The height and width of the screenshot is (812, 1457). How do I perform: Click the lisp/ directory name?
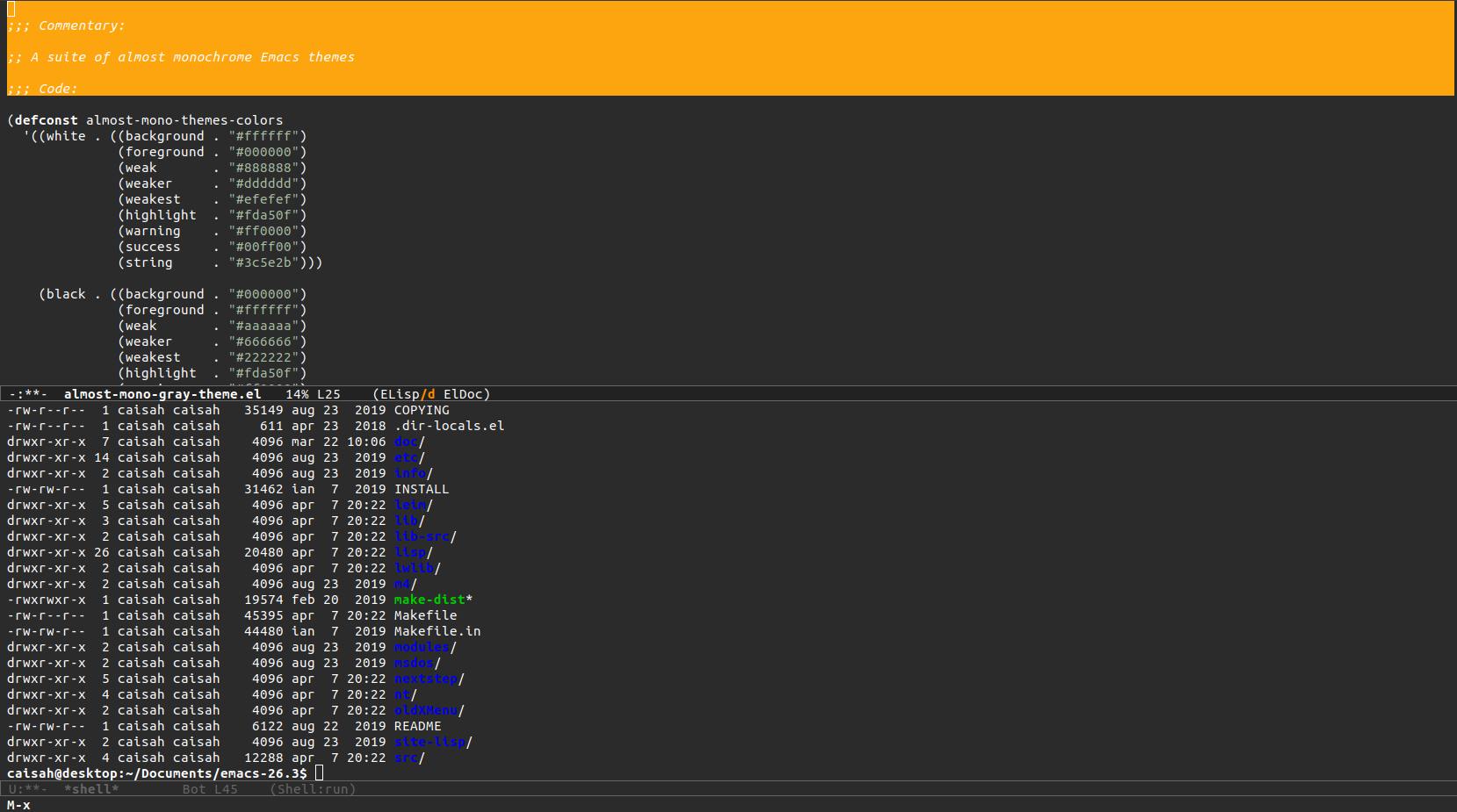pyautogui.click(x=413, y=552)
